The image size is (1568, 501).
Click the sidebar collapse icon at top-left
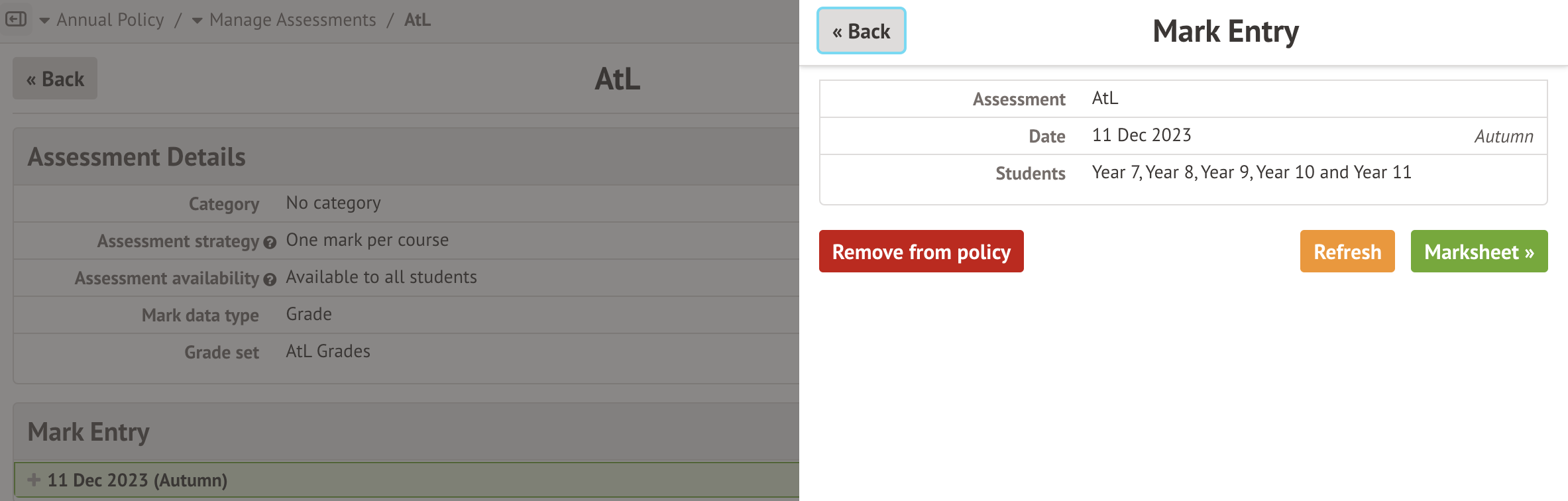[16, 19]
